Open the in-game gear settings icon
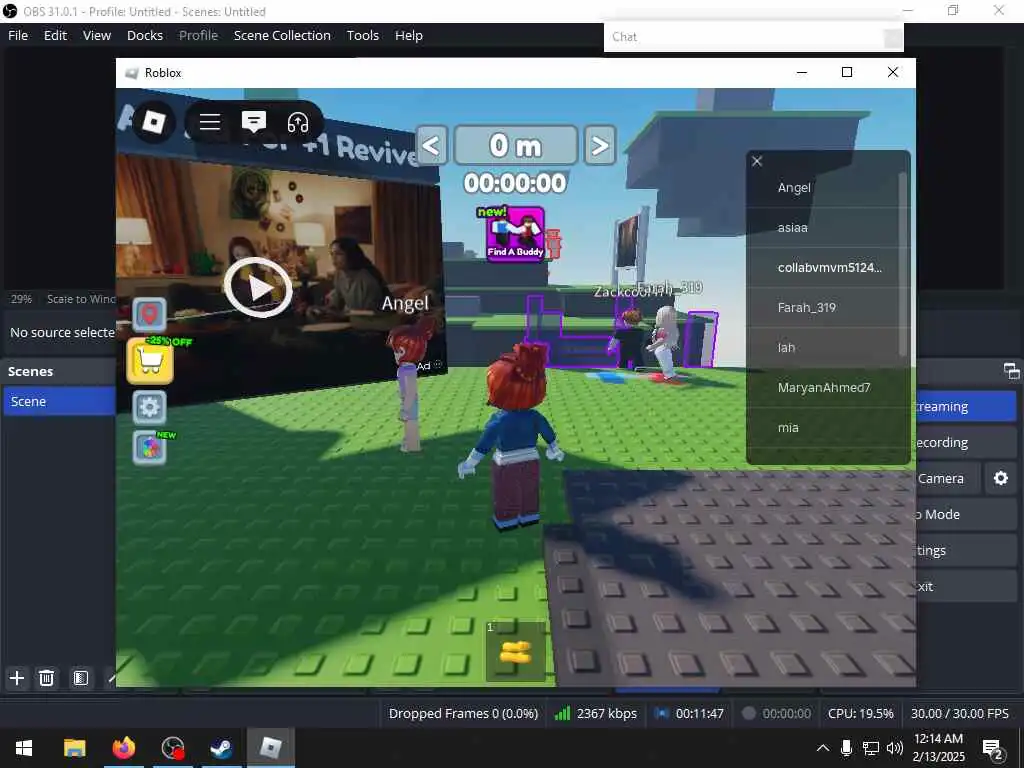Viewport: 1024px width, 768px height. pyautogui.click(x=150, y=408)
